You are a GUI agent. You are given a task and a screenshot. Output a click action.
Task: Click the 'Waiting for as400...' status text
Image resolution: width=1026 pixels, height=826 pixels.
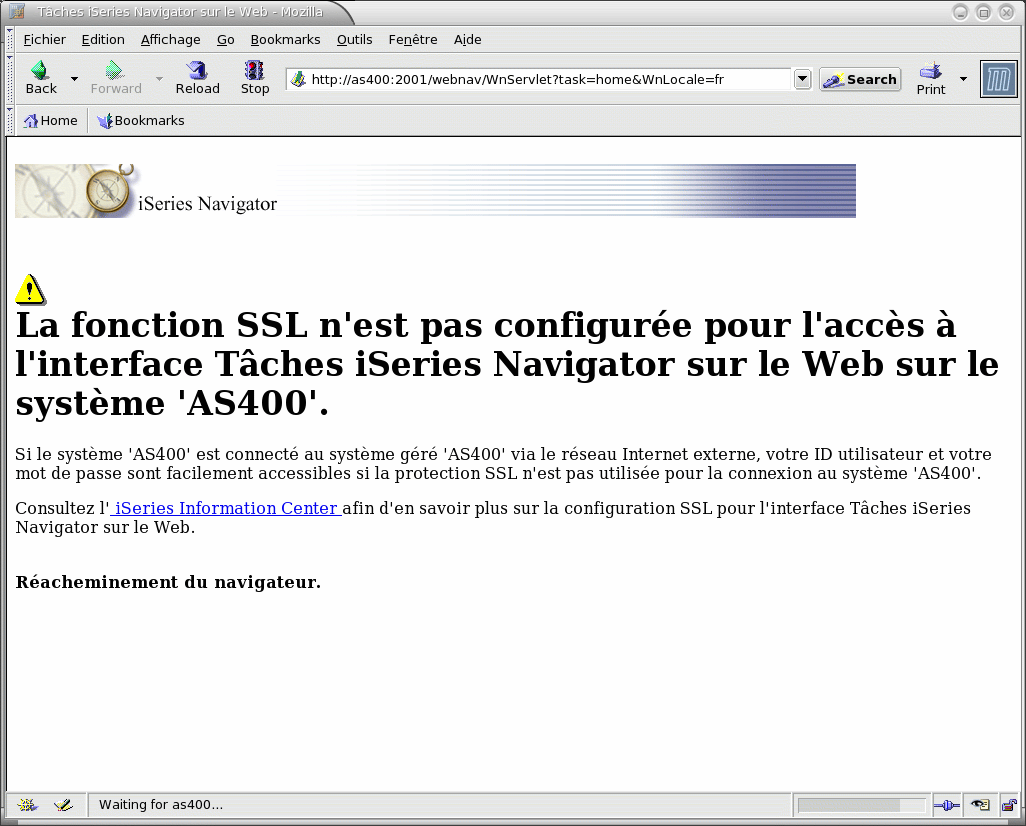[161, 804]
